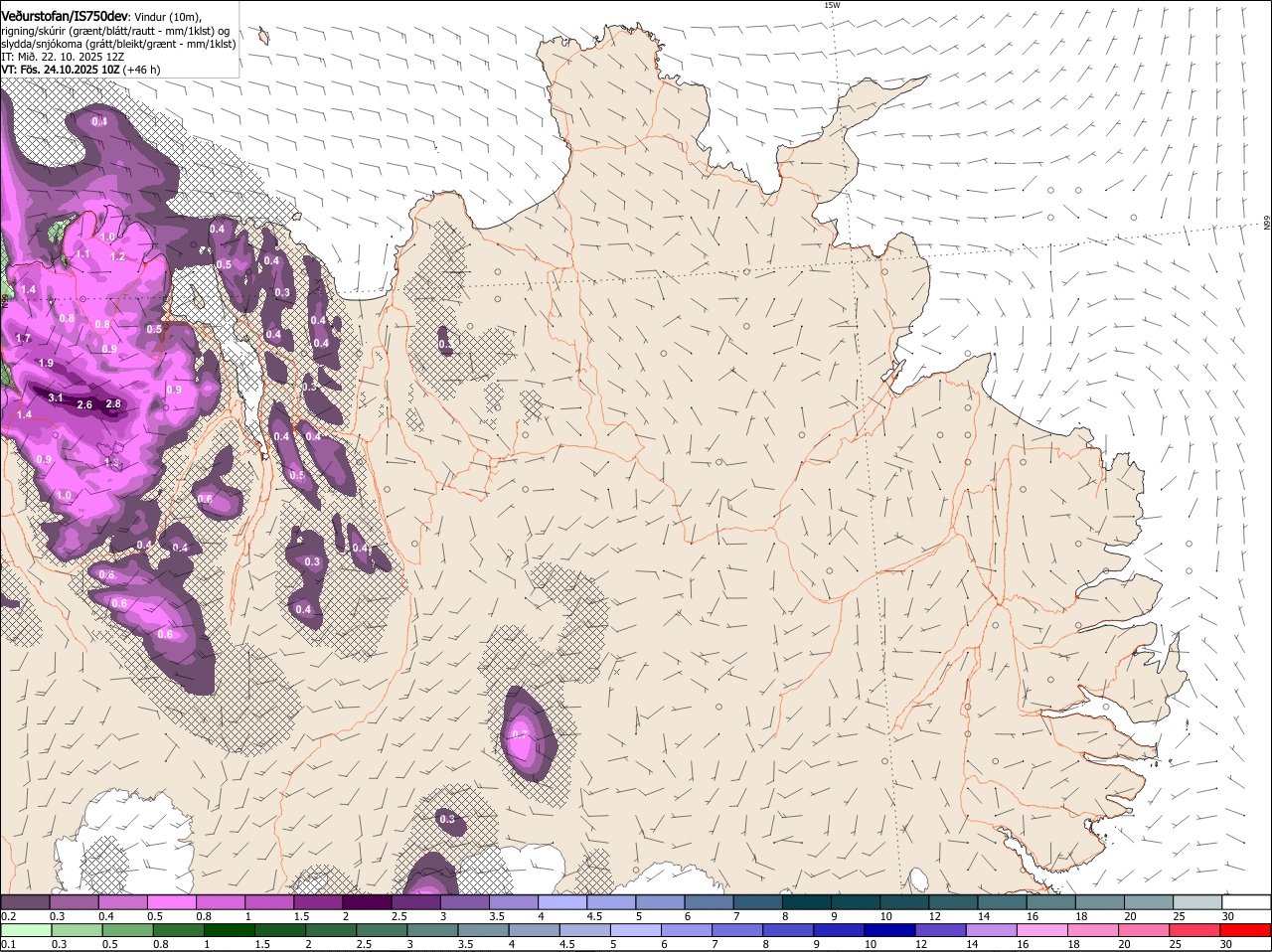The image size is (1272, 952).
Task: Click the 1.7 snowfall value on the map
Action: pos(23,338)
